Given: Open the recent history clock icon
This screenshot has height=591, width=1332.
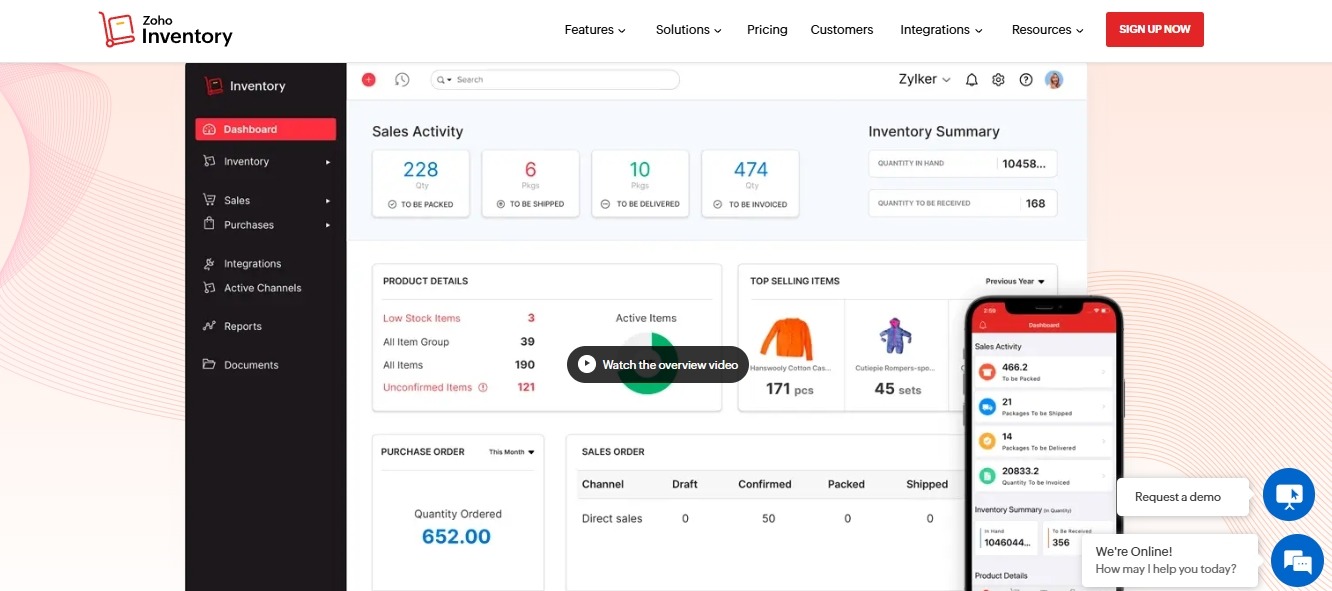Looking at the screenshot, I should (x=402, y=79).
